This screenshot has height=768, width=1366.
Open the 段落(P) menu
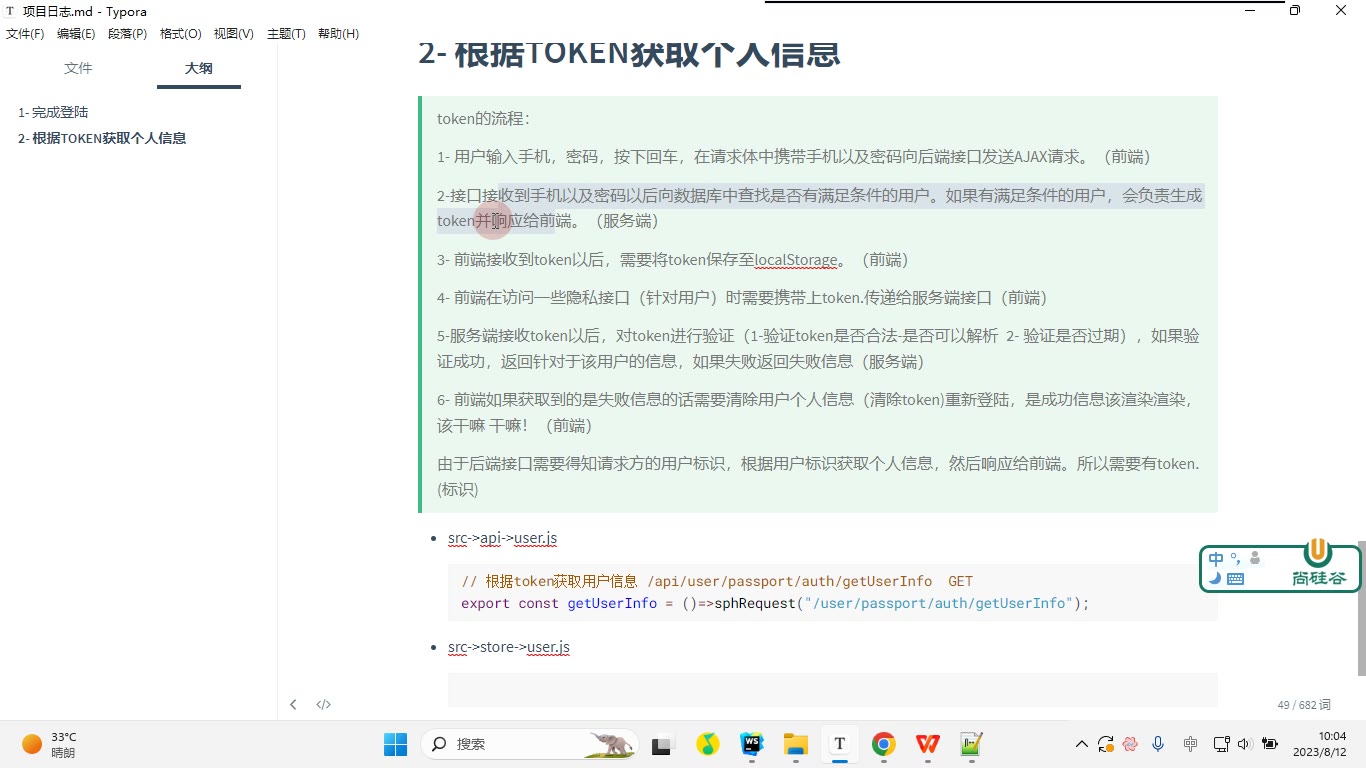(x=127, y=34)
